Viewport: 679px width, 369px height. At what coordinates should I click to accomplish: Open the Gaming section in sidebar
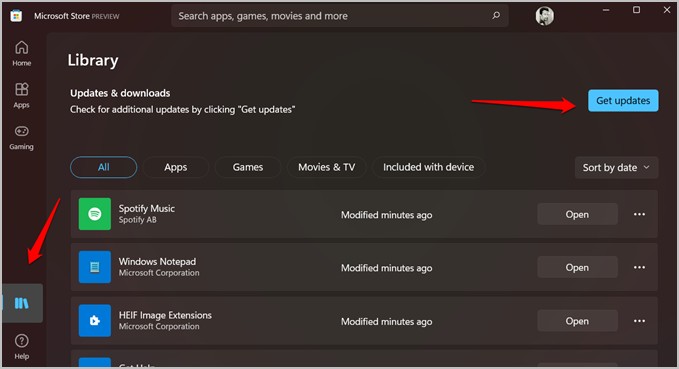pos(21,137)
